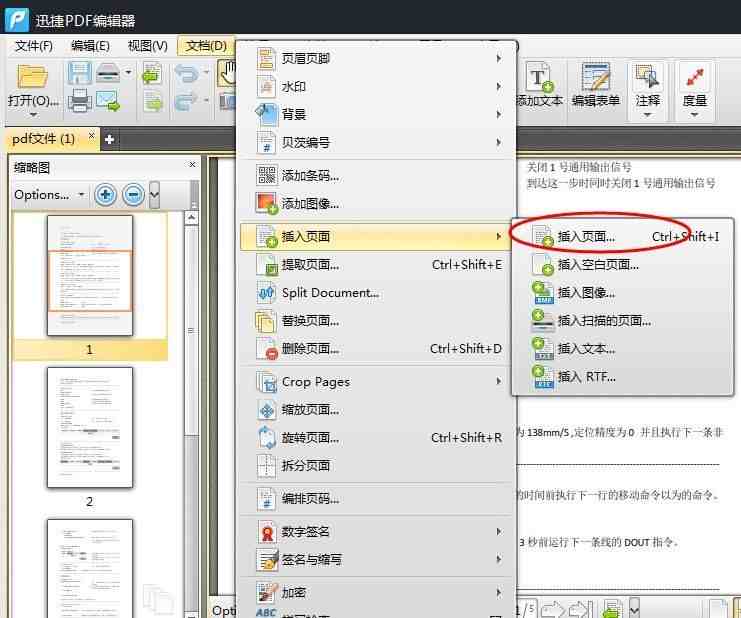
Task: Click the 打开(O) folder icon
Action: coord(32,76)
